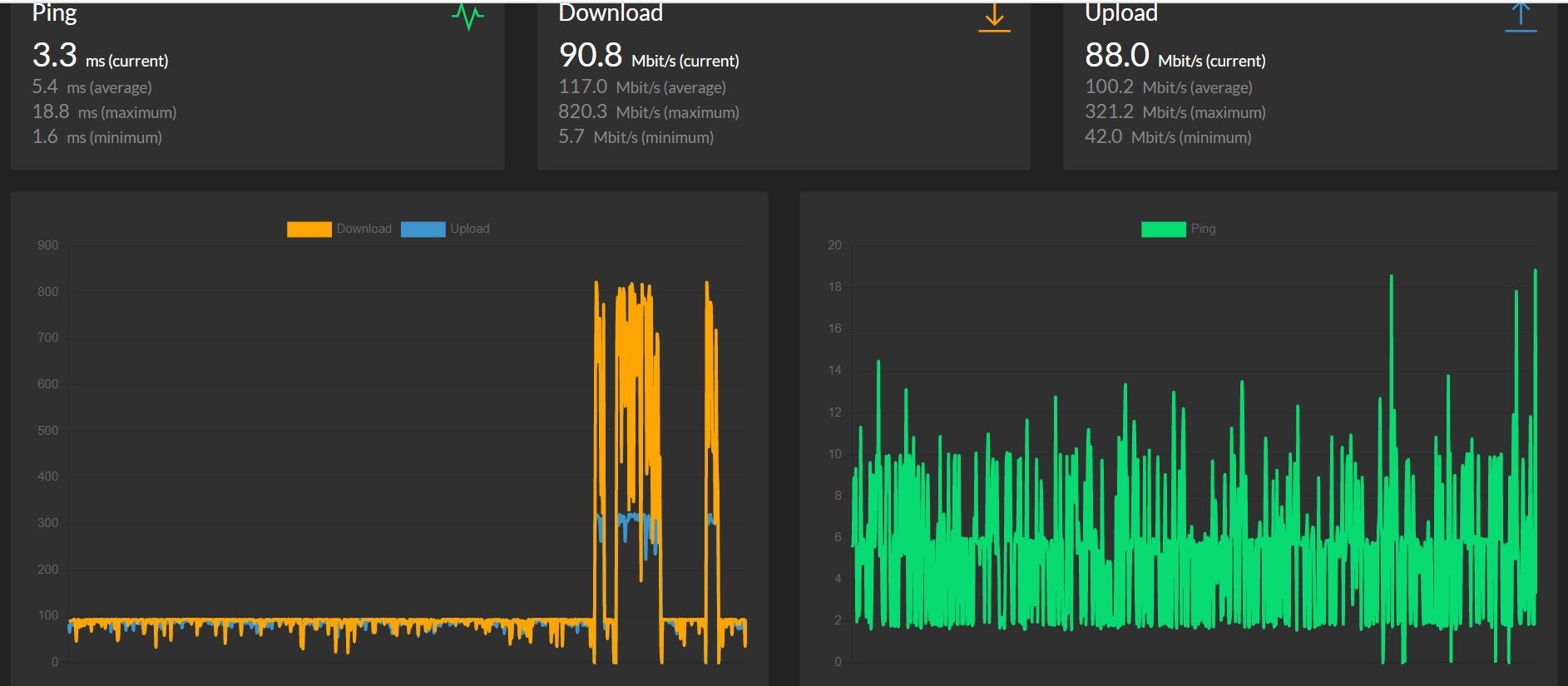1568x686 pixels.
Task: Click the 117.0 Mbit/s average download stat
Action: pos(642,86)
